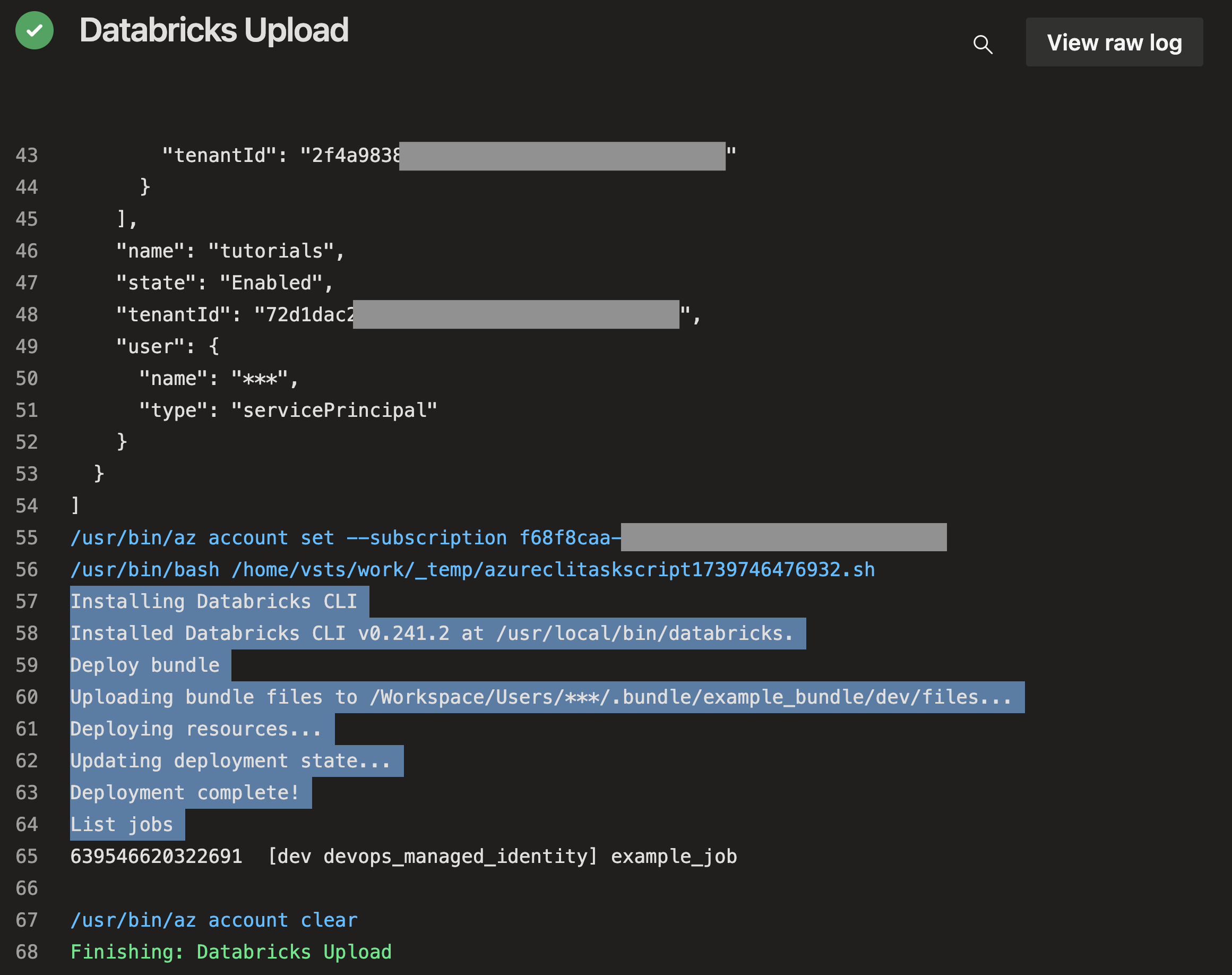Click the Deployment complete! log line
Viewport: 1232px width, 975px height.
[185, 793]
